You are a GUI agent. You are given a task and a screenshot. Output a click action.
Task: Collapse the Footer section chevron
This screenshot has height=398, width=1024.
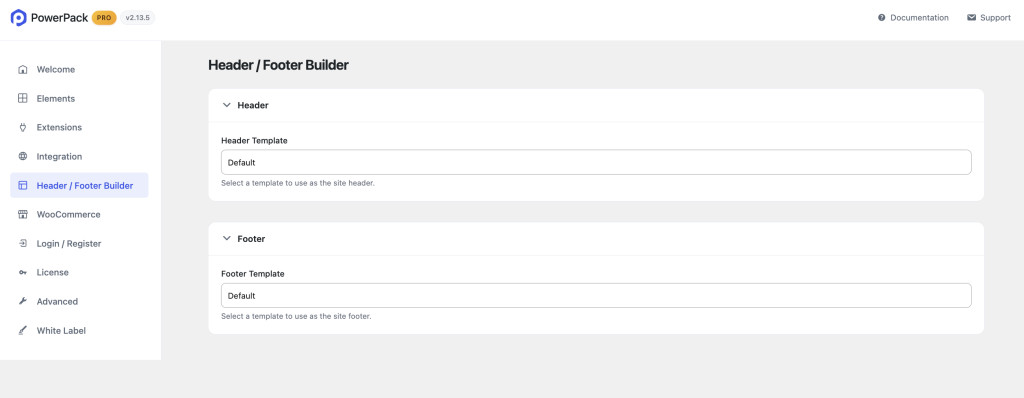227,239
